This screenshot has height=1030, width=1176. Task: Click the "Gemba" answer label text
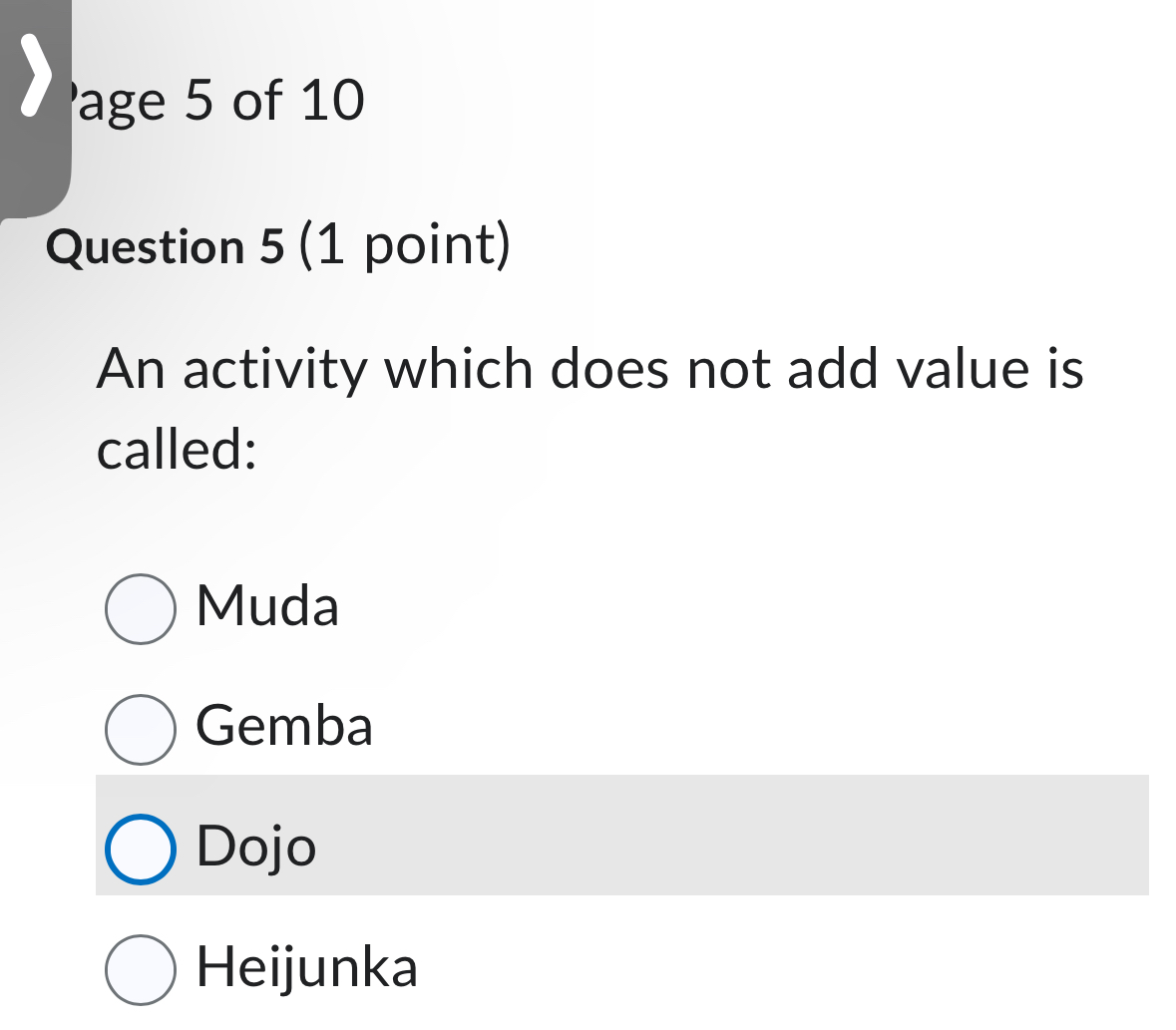[x=284, y=727]
